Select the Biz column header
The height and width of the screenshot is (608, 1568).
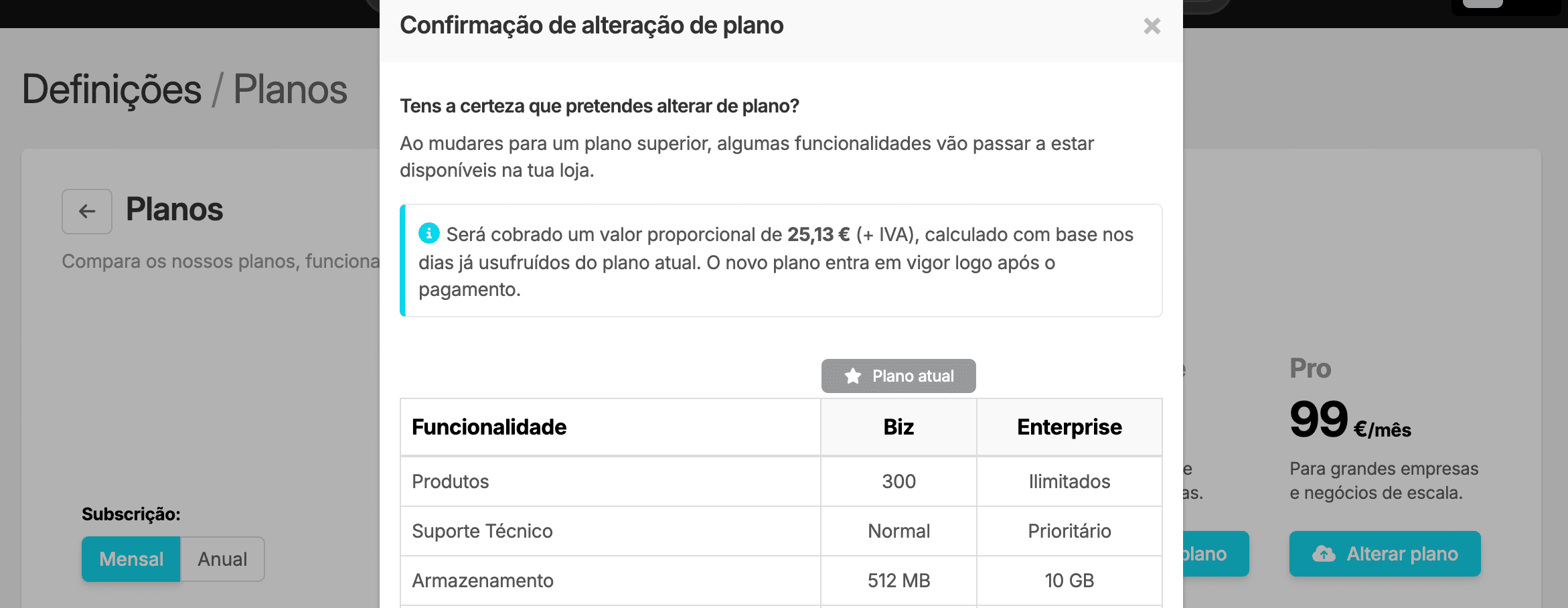click(x=898, y=427)
